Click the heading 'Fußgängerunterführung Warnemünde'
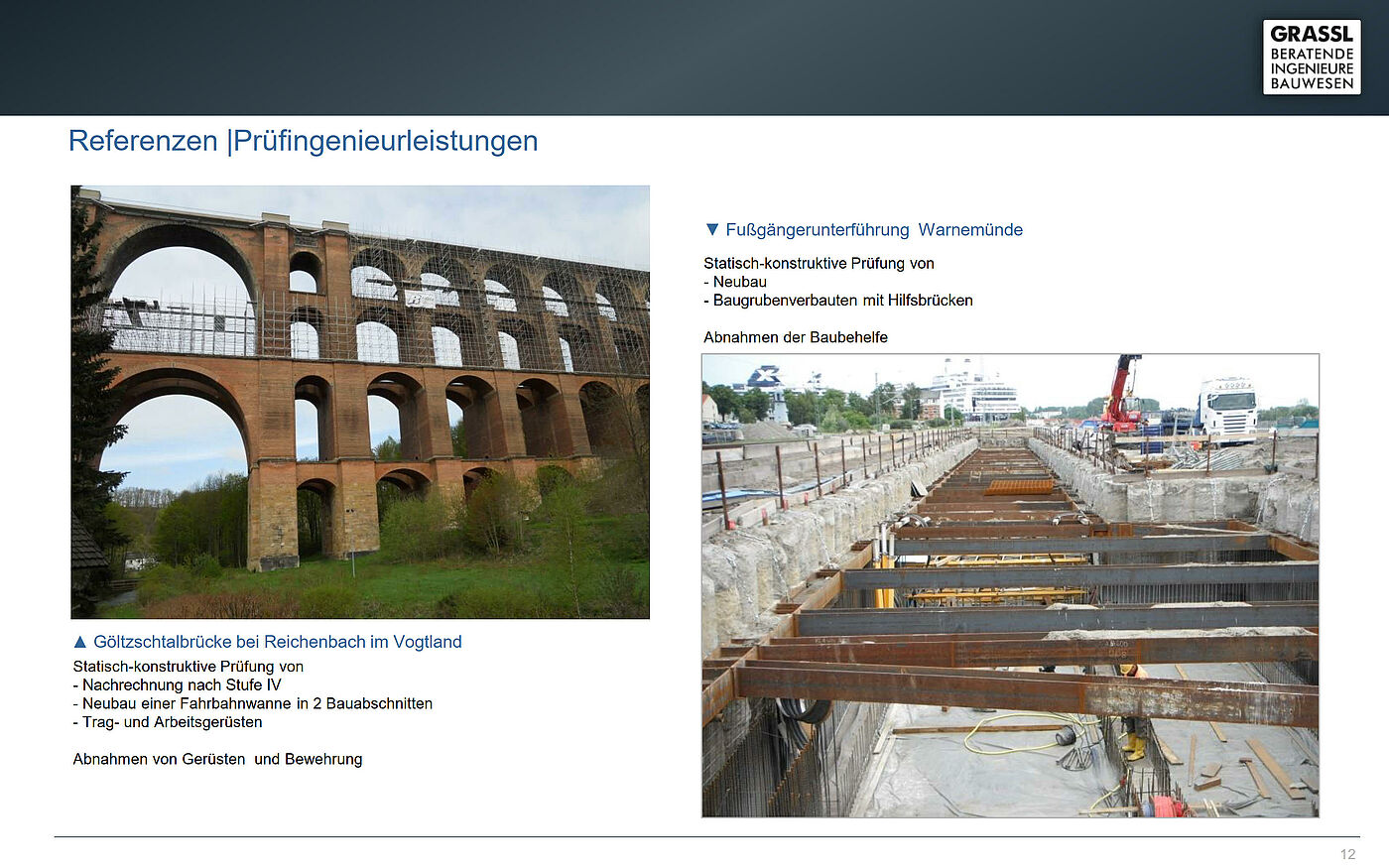 (874, 230)
